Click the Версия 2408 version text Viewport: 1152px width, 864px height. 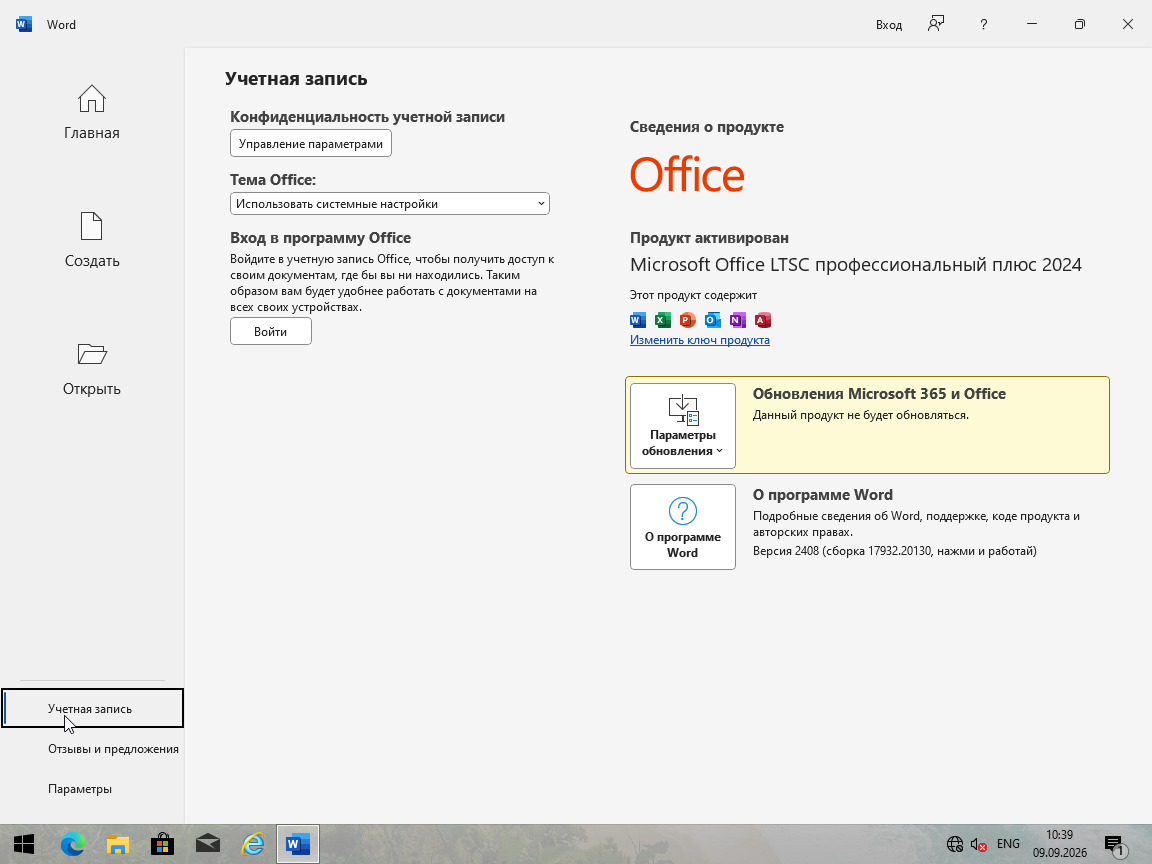[x=894, y=551]
